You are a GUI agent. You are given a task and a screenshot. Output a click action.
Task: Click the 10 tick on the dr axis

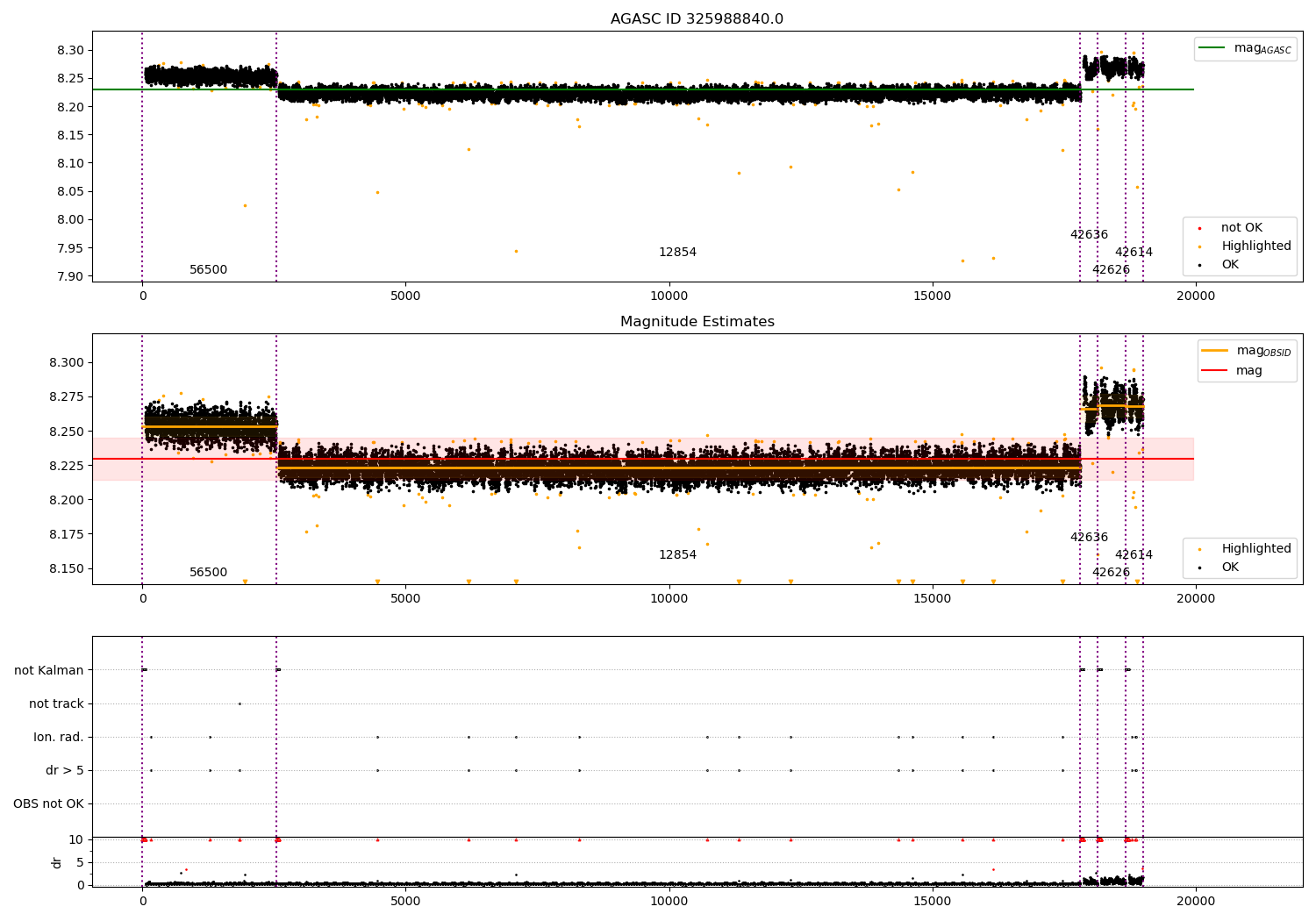point(76,839)
